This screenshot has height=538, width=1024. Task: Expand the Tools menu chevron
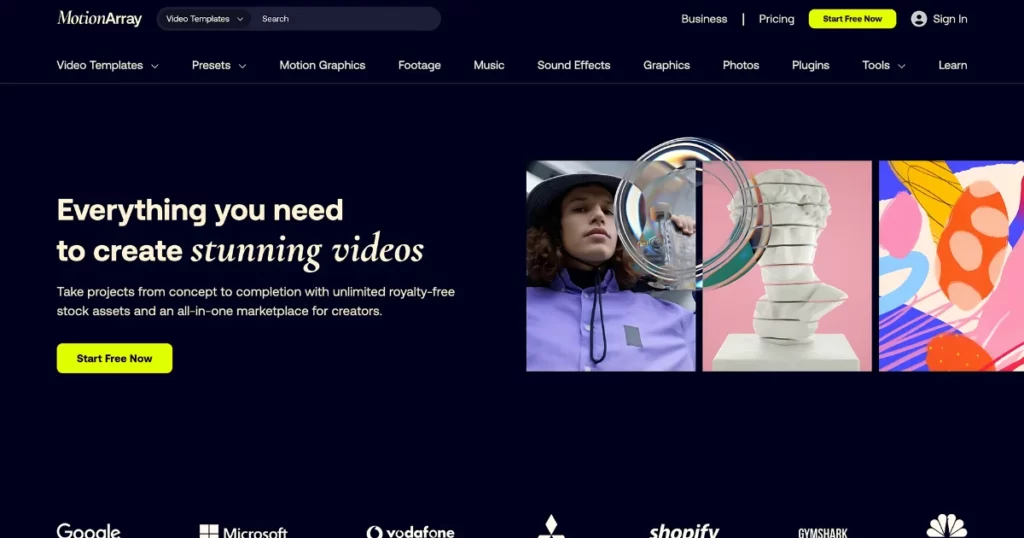click(902, 66)
